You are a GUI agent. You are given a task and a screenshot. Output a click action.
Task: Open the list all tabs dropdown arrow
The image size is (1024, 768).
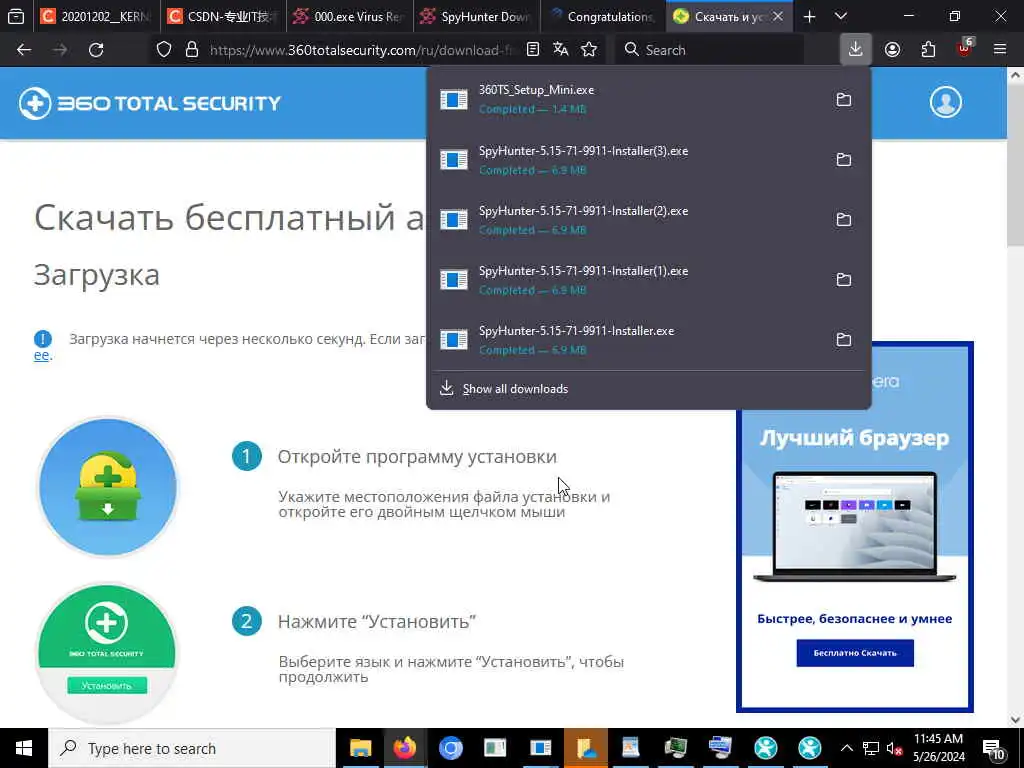[841, 16]
